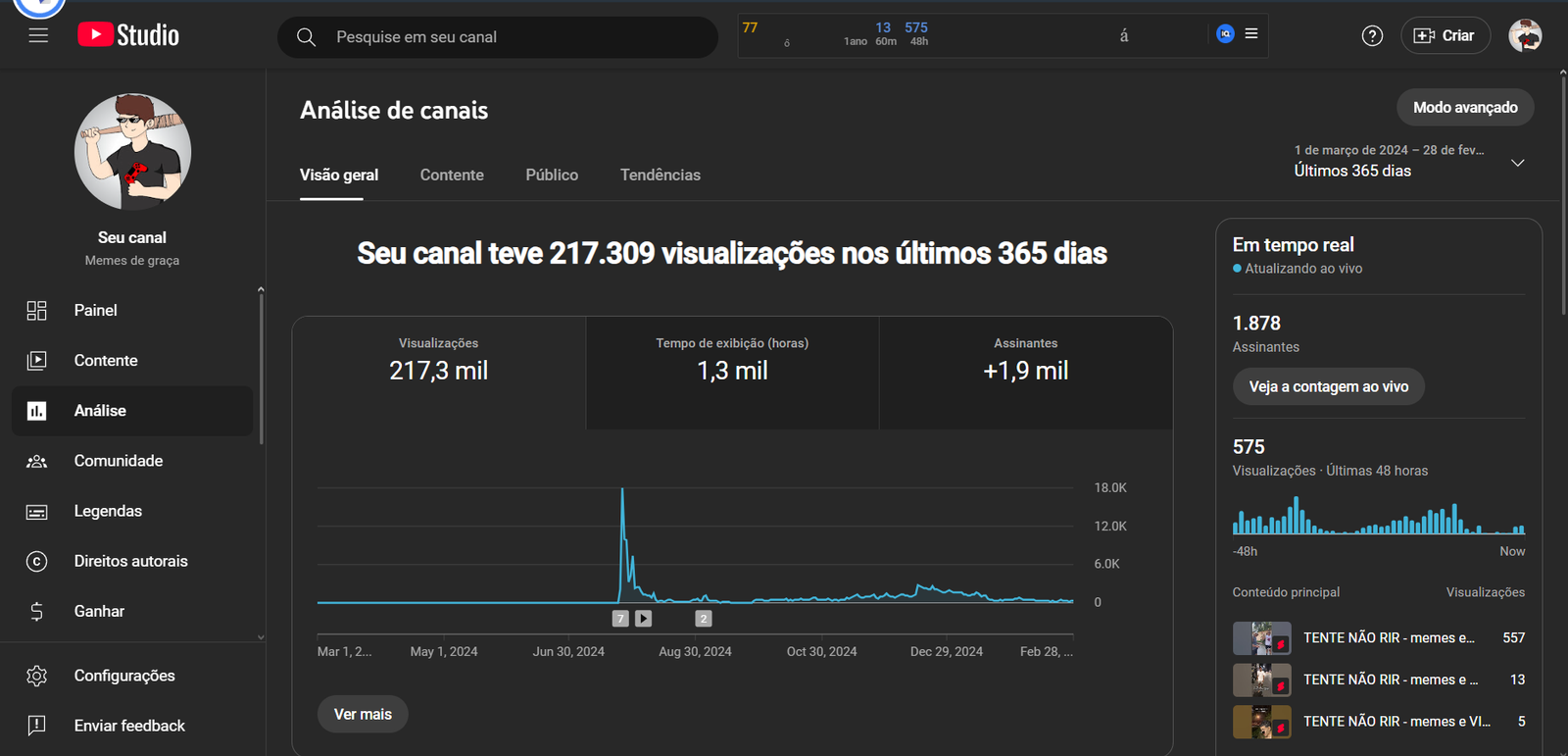Click the "Em tempo real" heading
Screen dimensions: 1568x756
(x=1294, y=245)
